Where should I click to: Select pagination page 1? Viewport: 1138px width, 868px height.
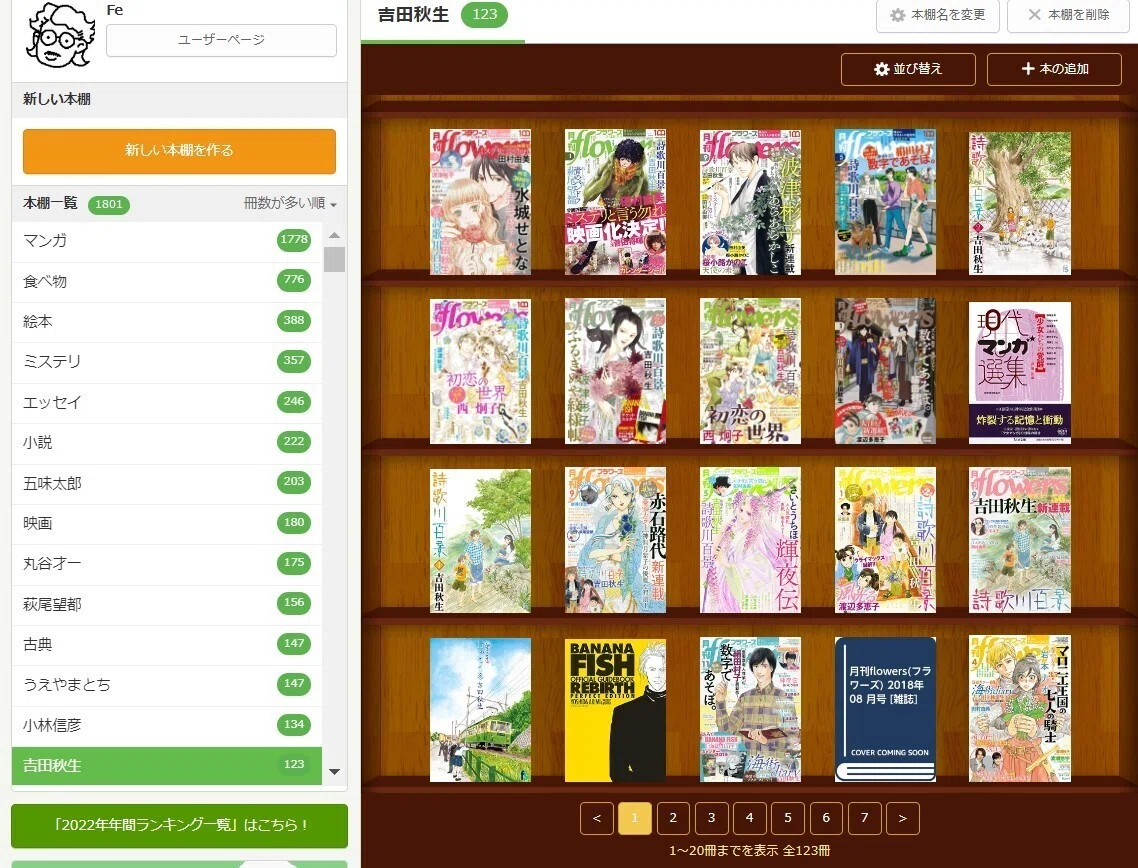coord(635,819)
